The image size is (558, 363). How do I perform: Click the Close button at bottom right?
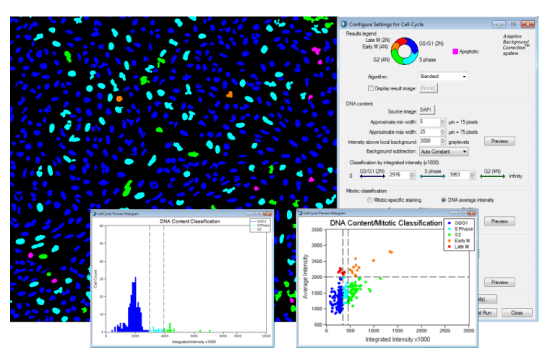517,312
